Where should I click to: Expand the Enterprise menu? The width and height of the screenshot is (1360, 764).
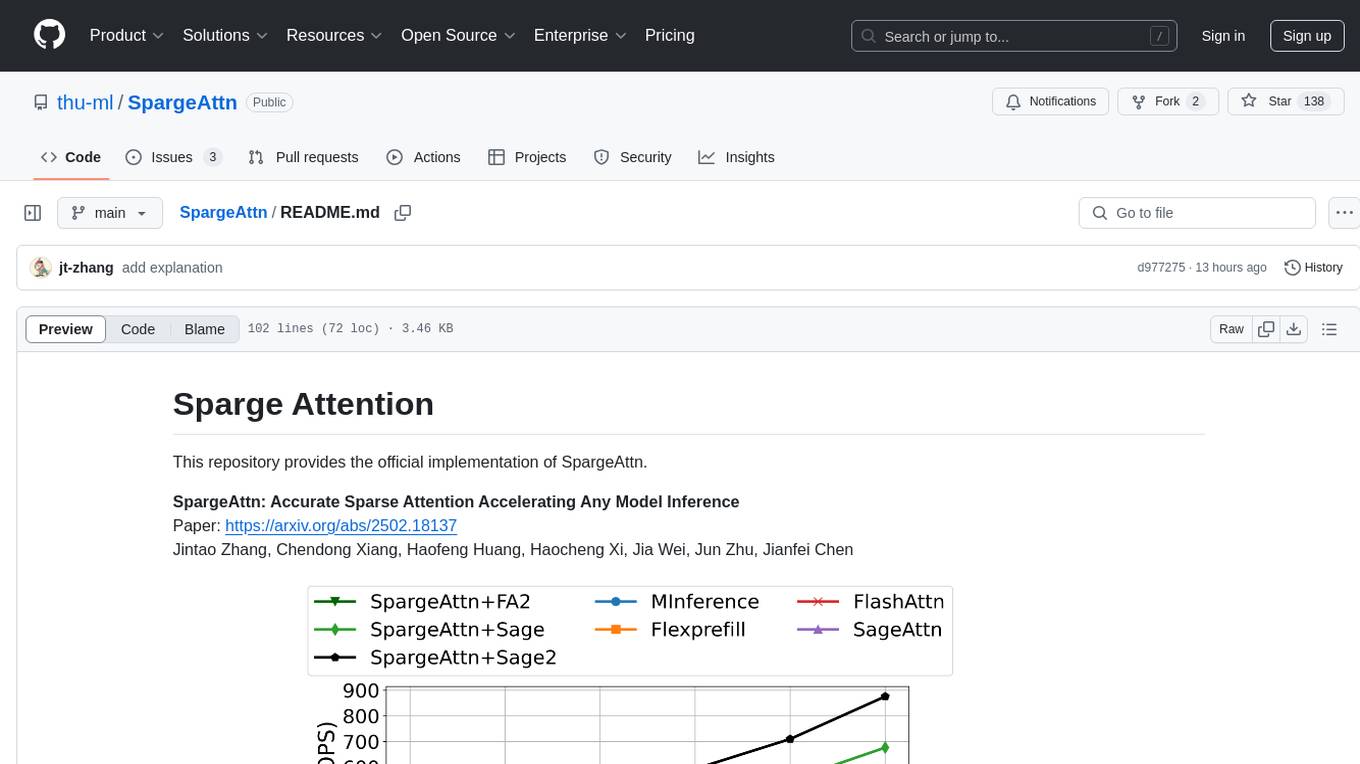(580, 35)
